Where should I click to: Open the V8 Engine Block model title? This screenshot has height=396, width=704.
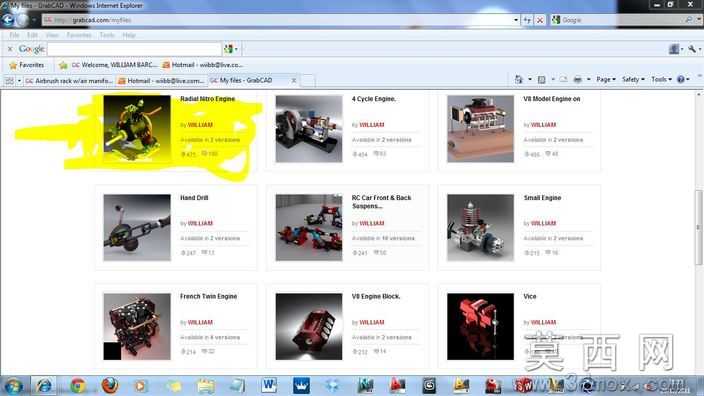pyautogui.click(x=376, y=296)
